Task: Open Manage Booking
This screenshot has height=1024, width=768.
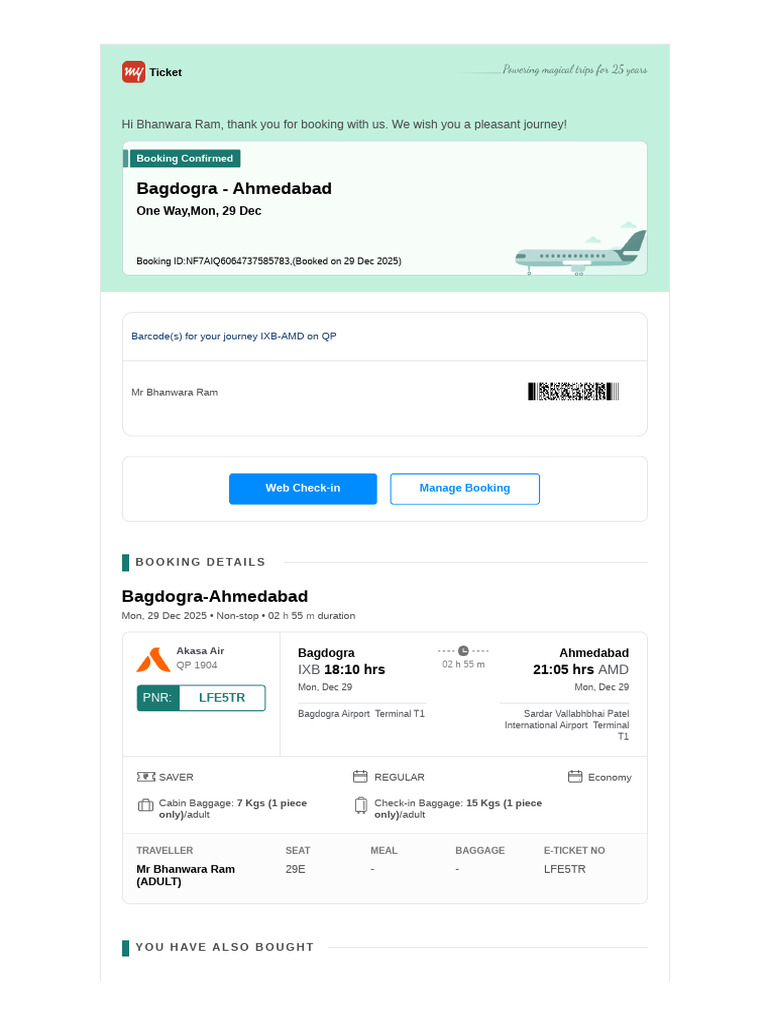Action: tap(465, 488)
